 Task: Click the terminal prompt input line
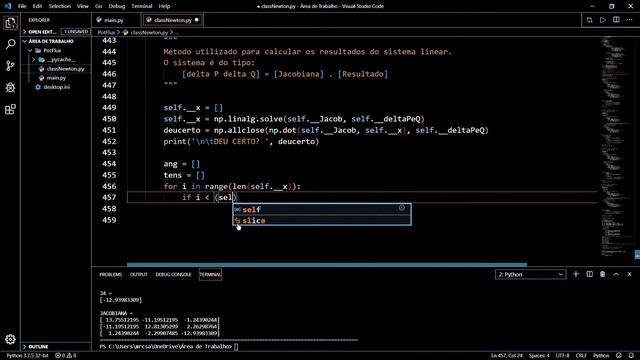[169, 347]
